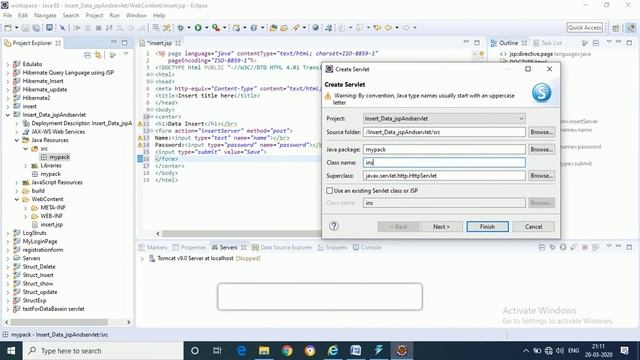Click Browse next to Source folder
The height and width of the screenshot is (360, 640).
click(x=541, y=132)
